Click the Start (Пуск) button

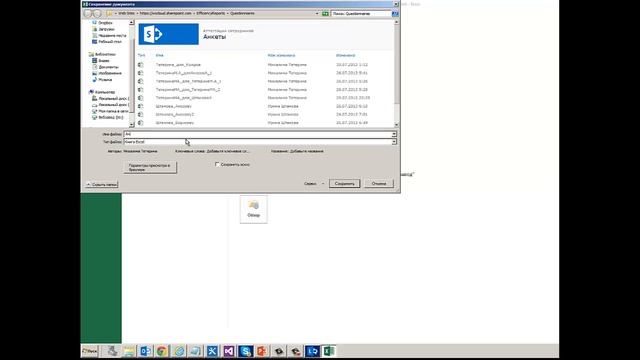coord(90,351)
